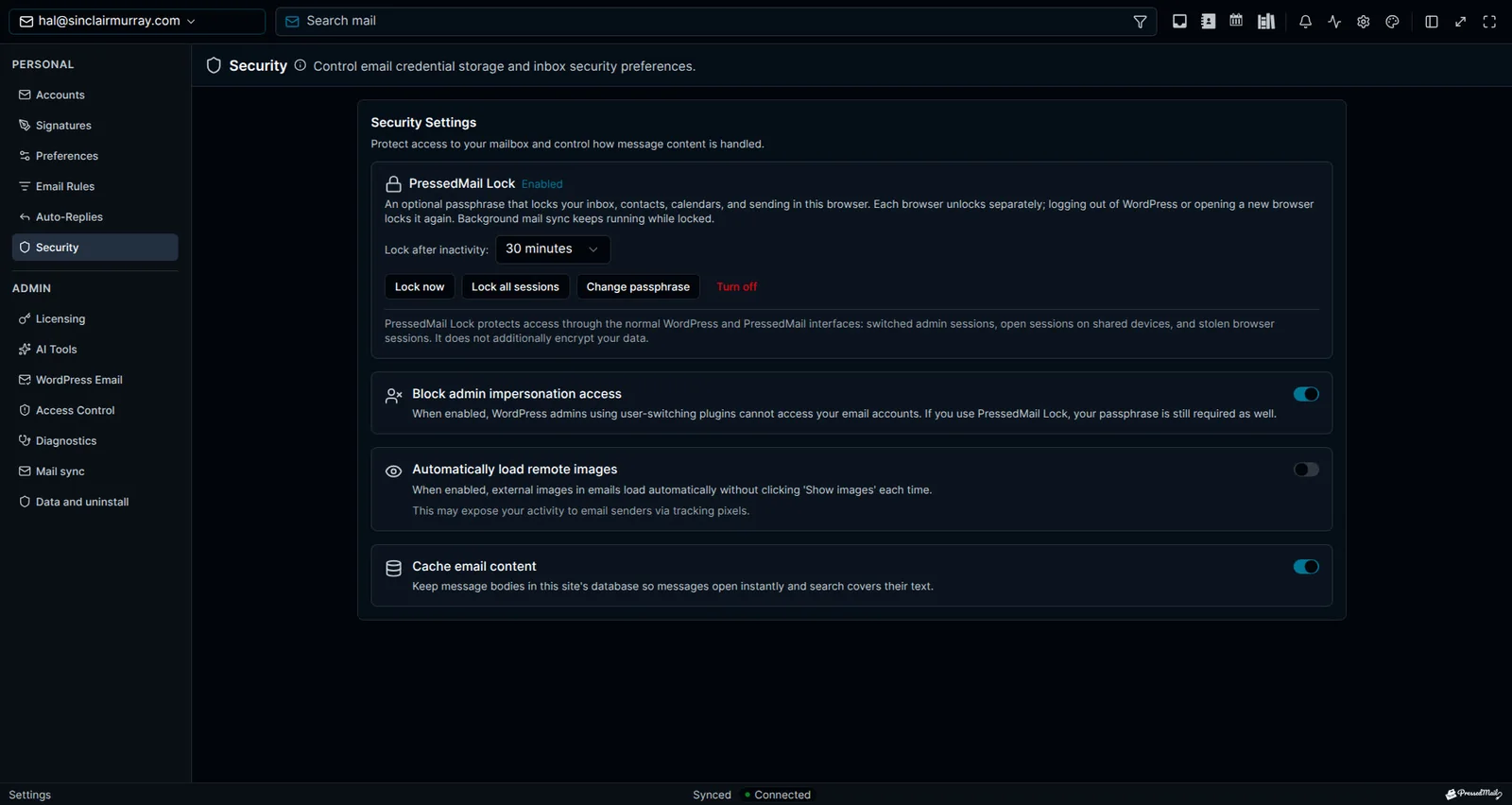
Task: Click the expand diagonal arrows icon
Action: (x=1460, y=22)
